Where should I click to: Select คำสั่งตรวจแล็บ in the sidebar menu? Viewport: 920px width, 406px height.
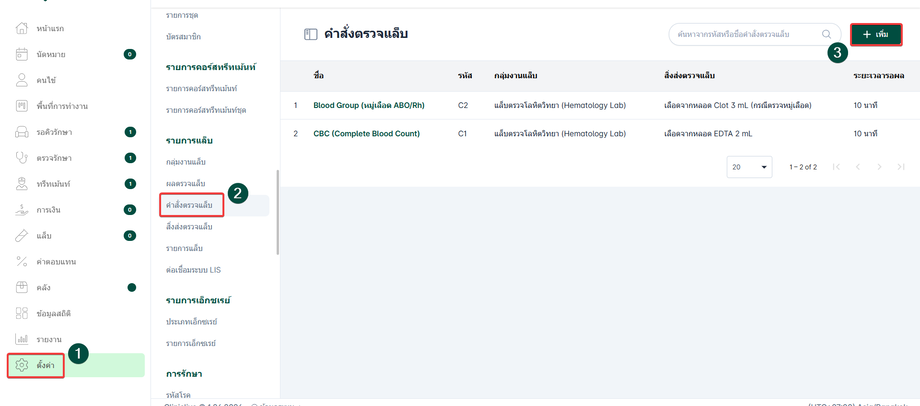click(x=188, y=205)
